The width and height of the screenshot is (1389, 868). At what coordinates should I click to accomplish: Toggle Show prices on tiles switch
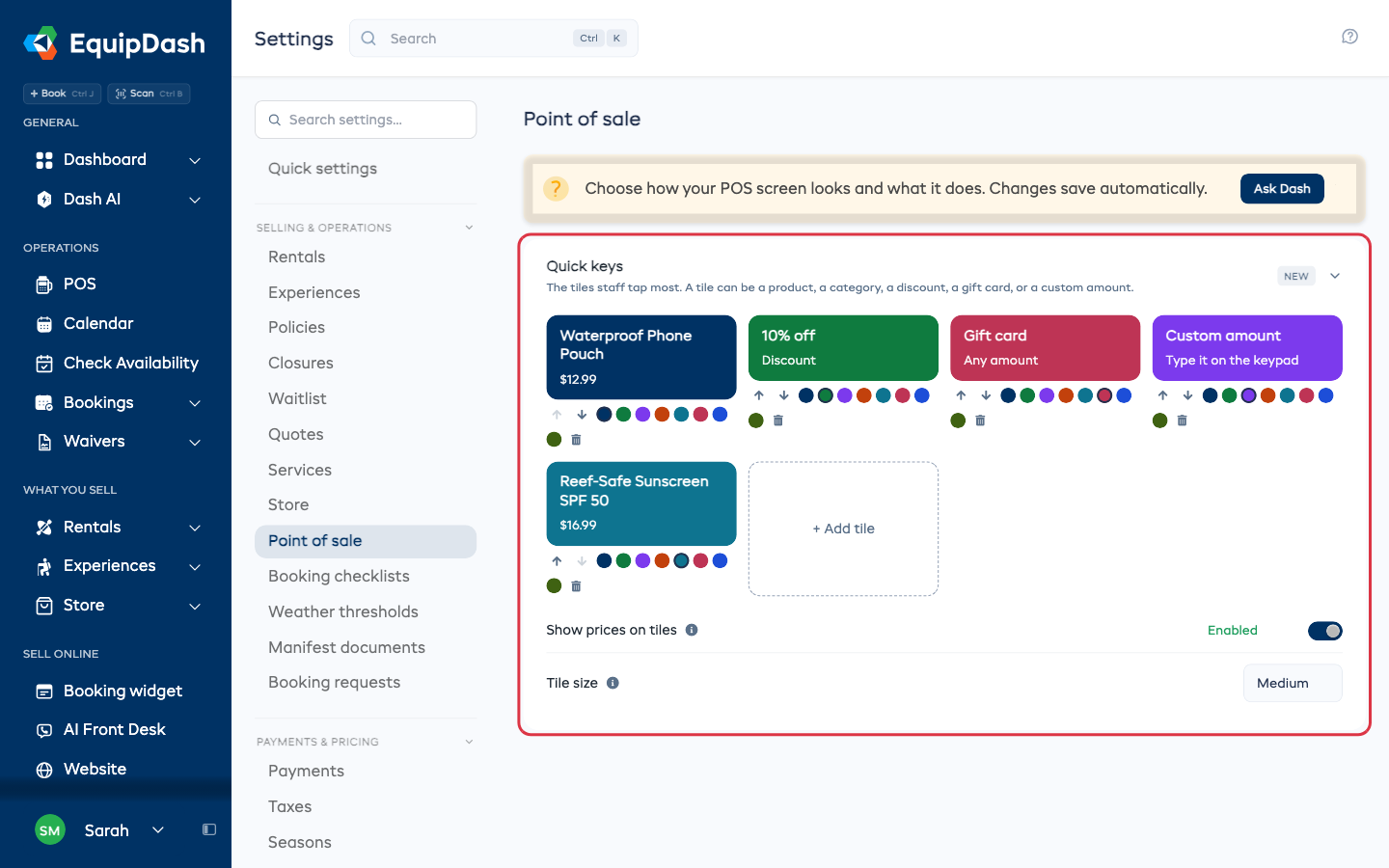(x=1325, y=631)
